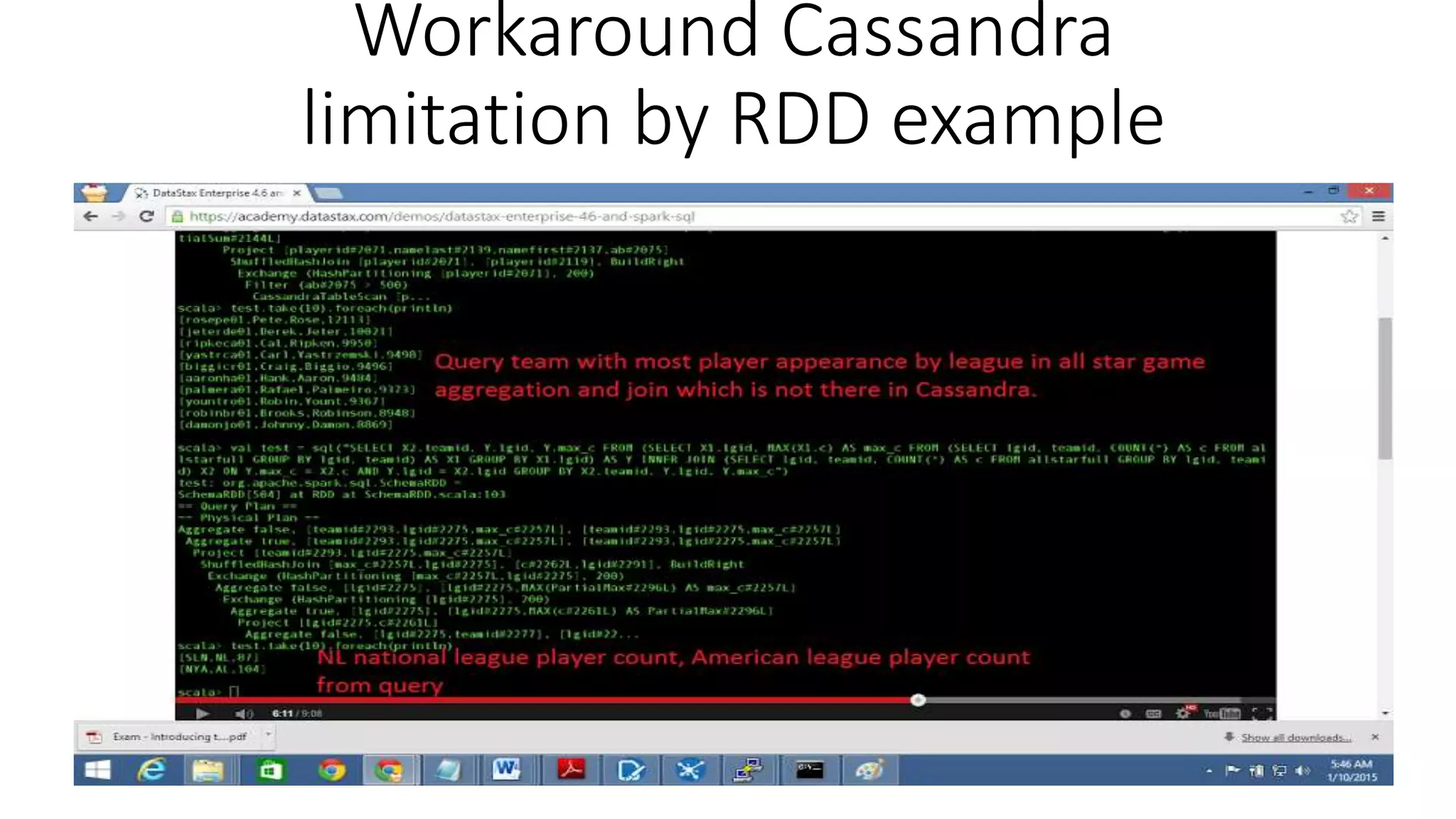Viewport: 1456px width, 819px height.
Task: Open Chrome hamburger menu
Action: point(1378,216)
